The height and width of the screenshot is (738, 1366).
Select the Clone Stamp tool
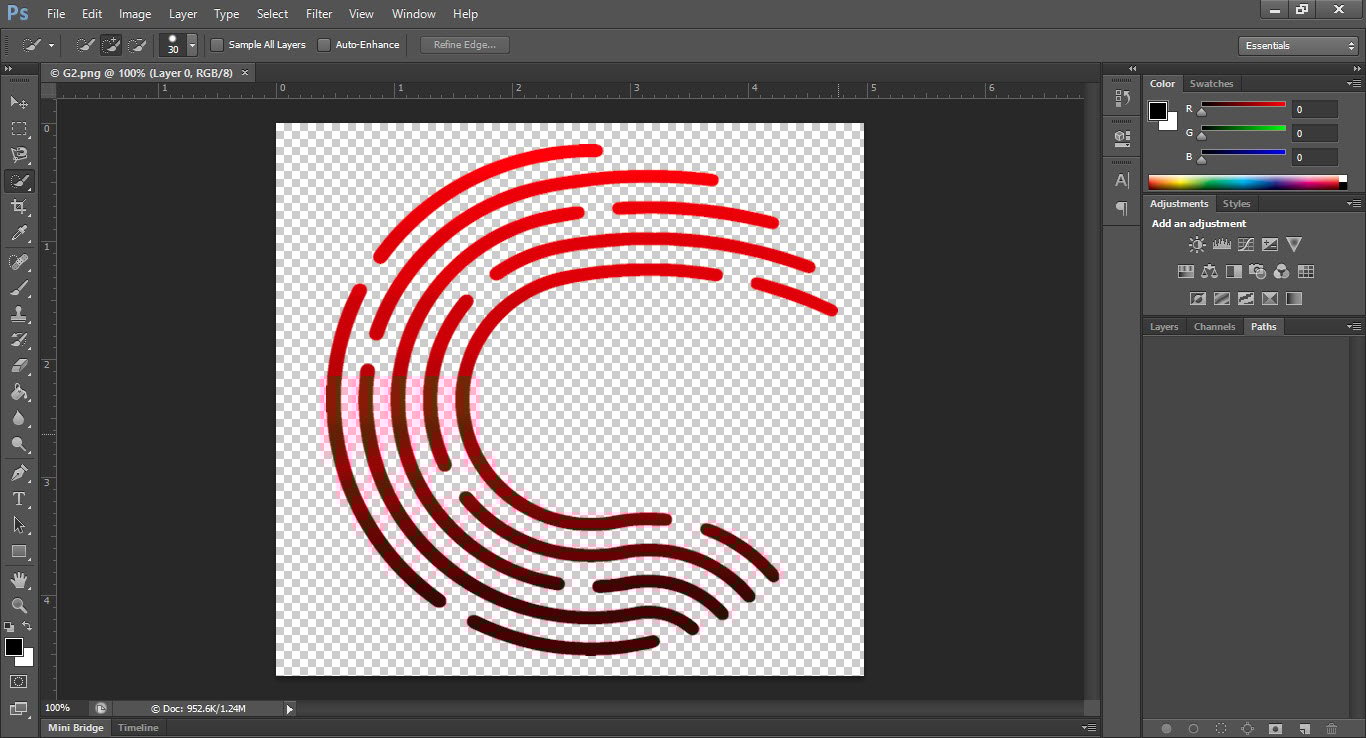coord(19,314)
